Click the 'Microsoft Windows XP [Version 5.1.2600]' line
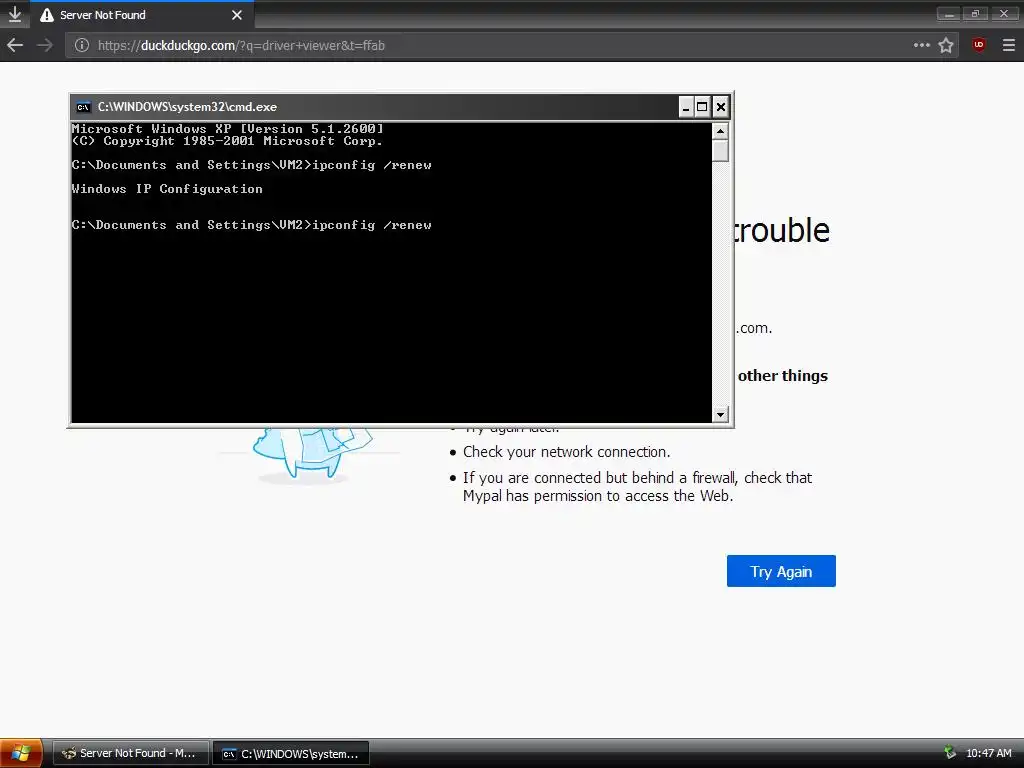 tap(227, 129)
